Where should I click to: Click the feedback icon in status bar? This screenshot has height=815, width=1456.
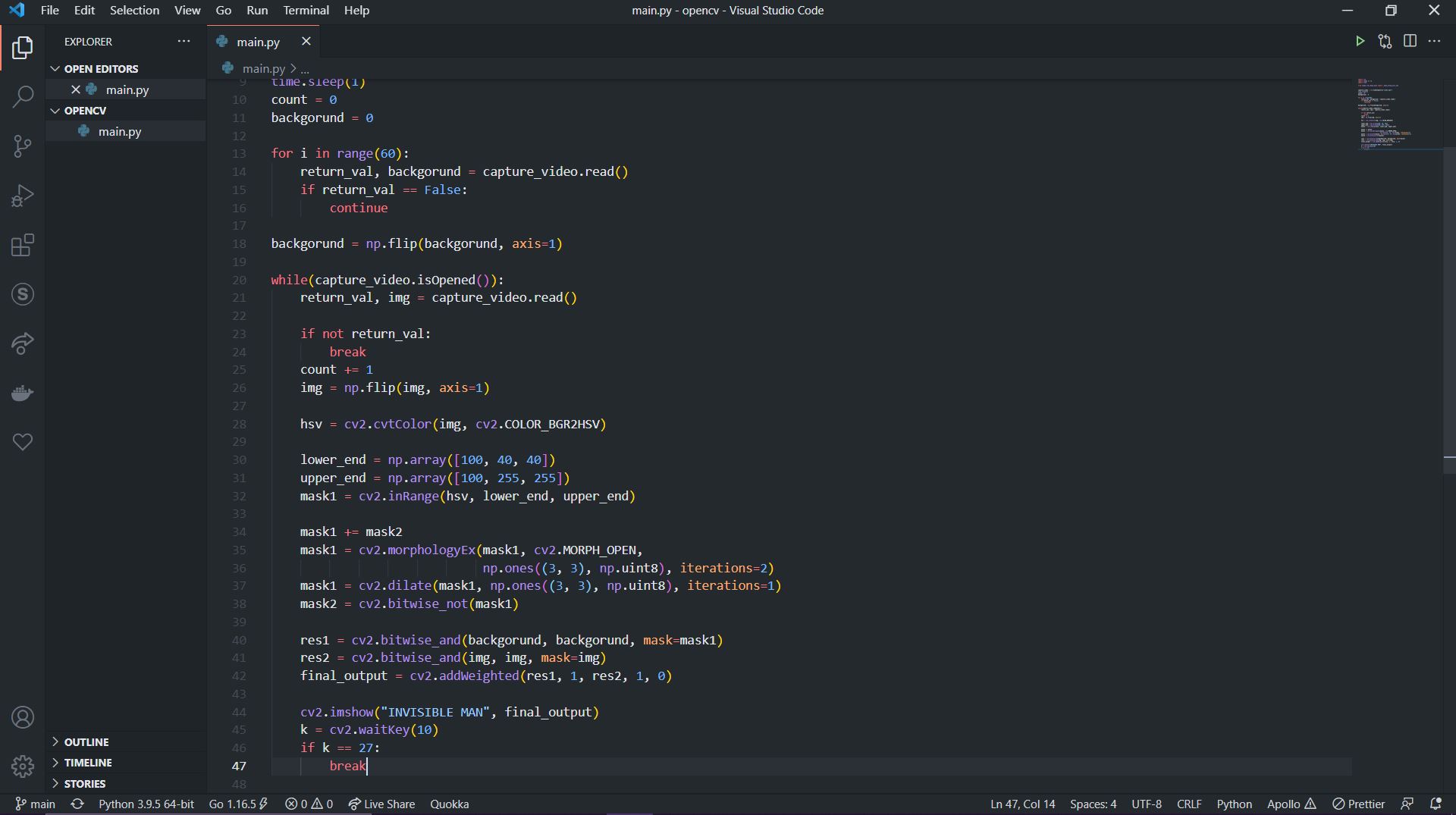[x=1407, y=804]
